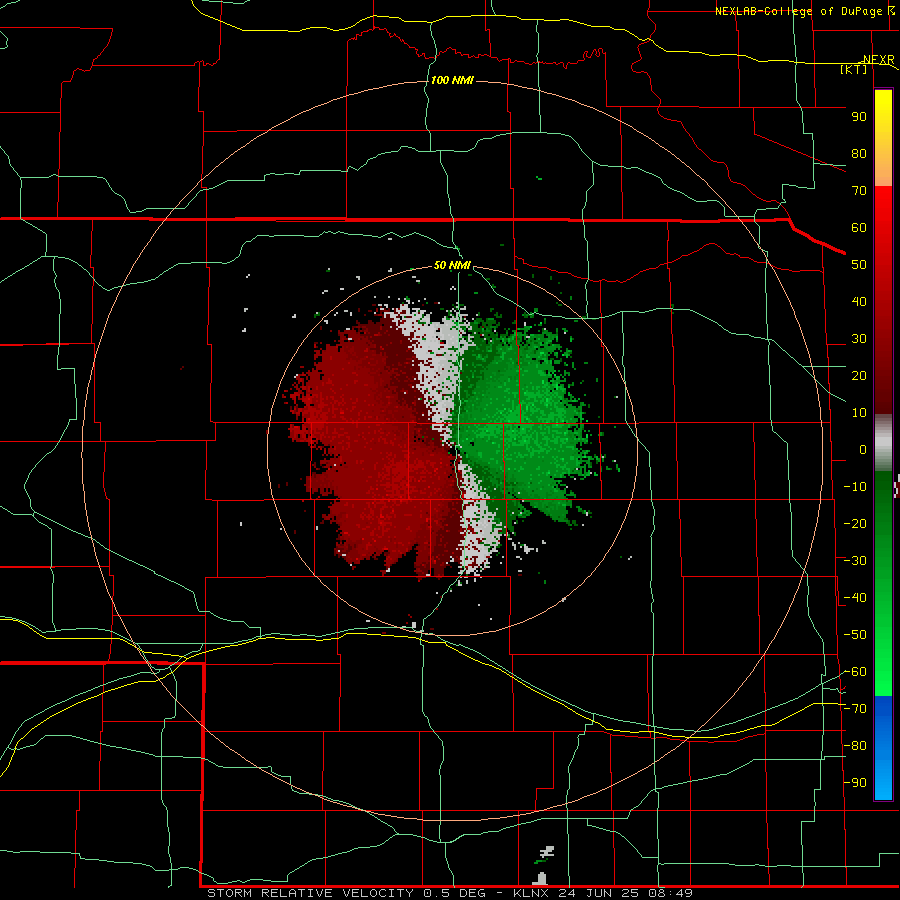Image resolution: width=900 pixels, height=900 pixels.
Task: Click the 0 scale value
Action: point(863,449)
